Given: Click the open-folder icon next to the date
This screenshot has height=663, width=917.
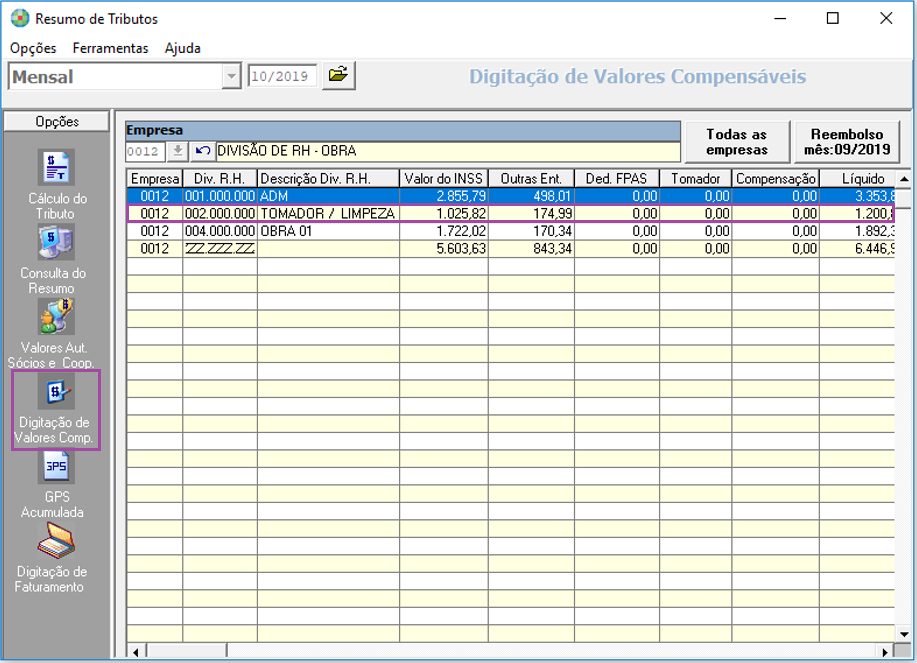Looking at the screenshot, I should coord(338,75).
